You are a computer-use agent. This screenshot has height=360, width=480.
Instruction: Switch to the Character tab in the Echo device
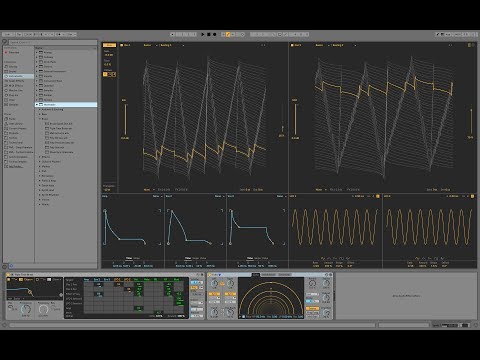[x=284, y=275]
